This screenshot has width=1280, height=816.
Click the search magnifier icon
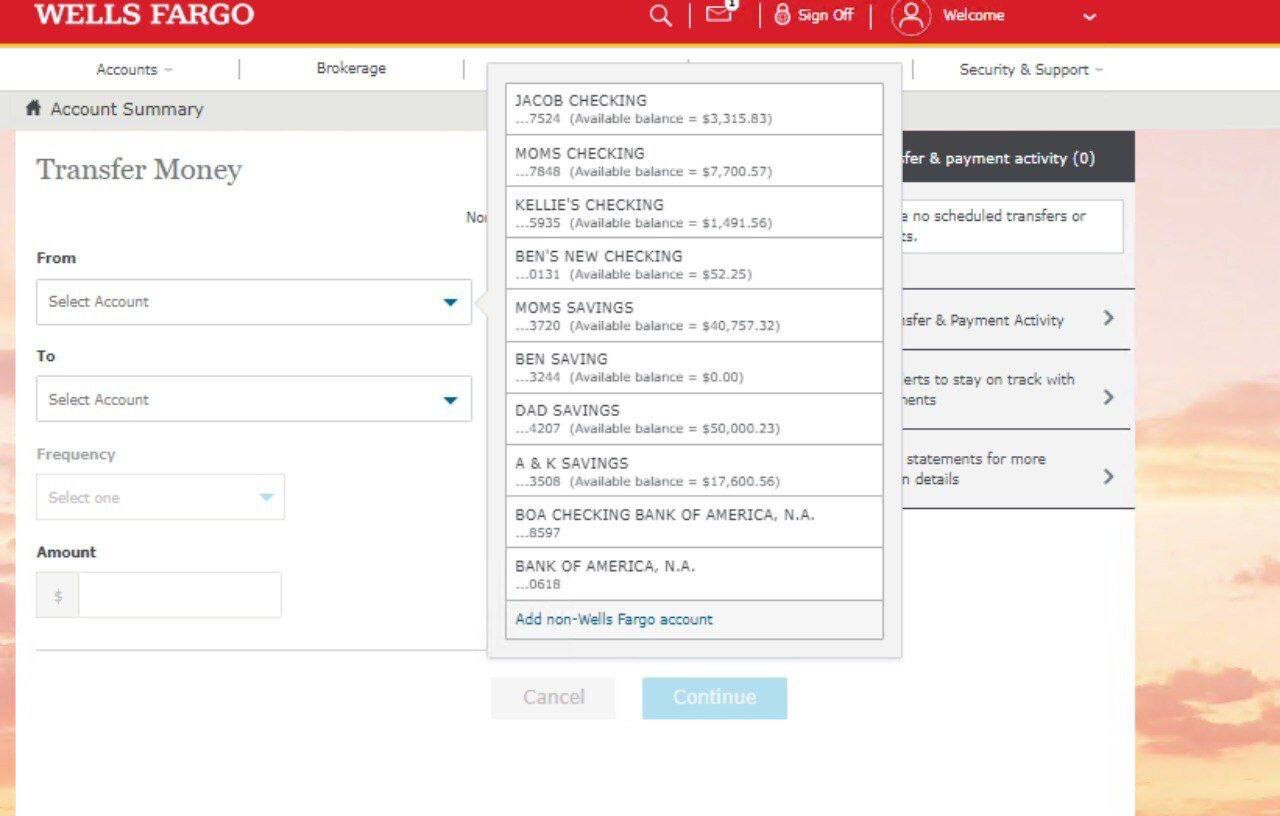click(x=660, y=16)
